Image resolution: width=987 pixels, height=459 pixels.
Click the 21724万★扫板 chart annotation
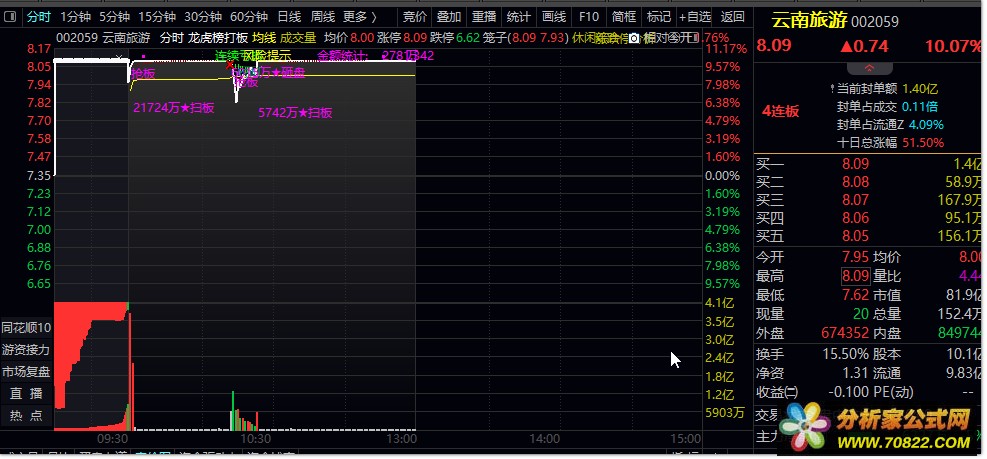pyautogui.click(x=174, y=108)
